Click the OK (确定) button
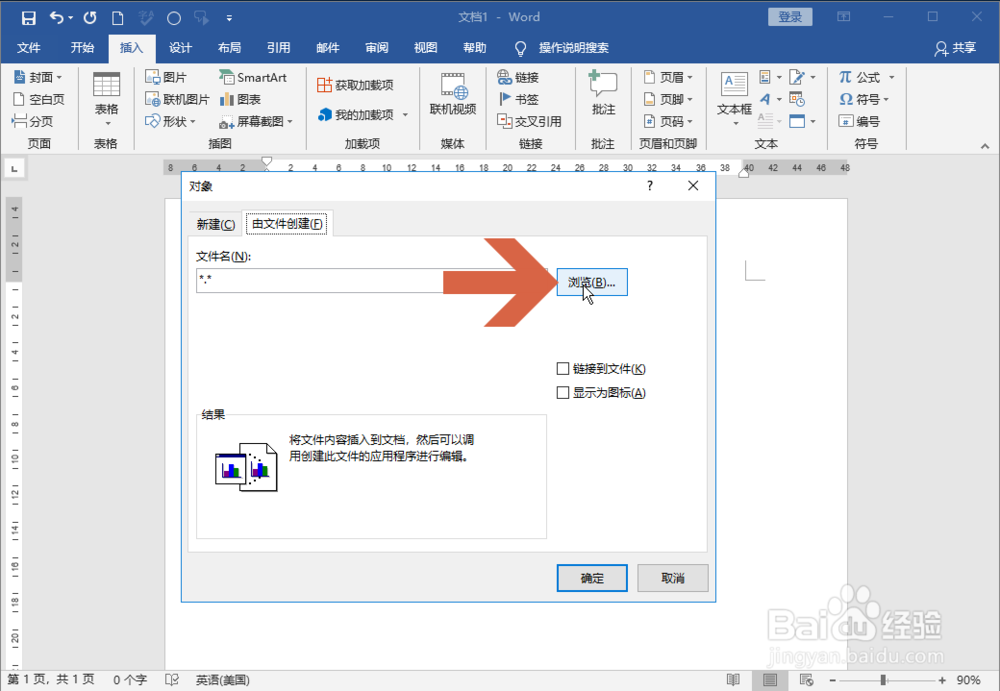Screen dimensions: 1000x691 click(592, 578)
